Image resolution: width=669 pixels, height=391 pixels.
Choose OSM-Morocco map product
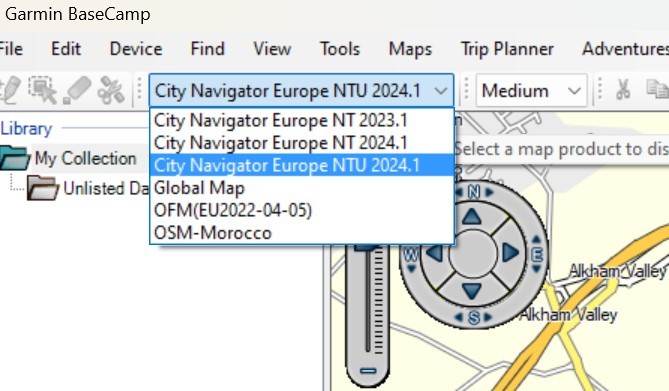point(302,233)
